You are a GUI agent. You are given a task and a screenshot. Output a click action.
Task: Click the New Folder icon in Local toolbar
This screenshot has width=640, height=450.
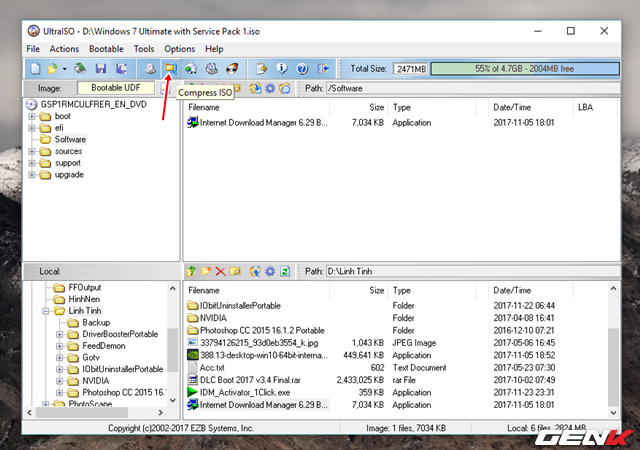click(x=206, y=271)
